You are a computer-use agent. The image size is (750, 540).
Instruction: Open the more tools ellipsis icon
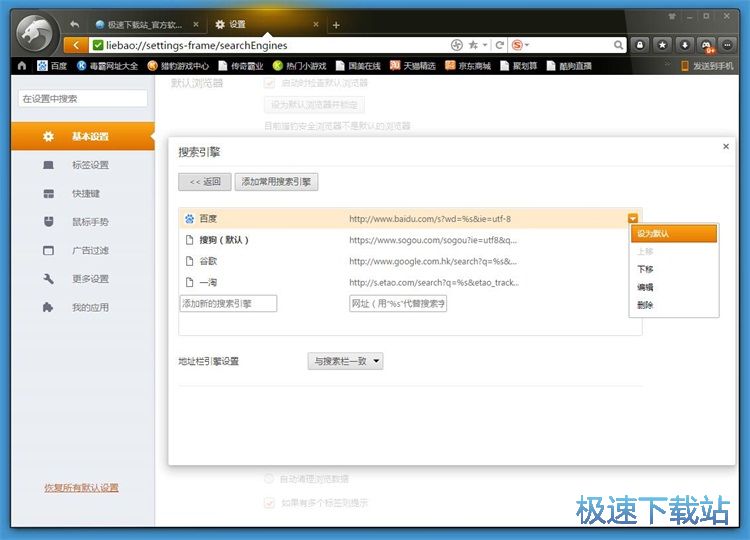click(728, 45)
